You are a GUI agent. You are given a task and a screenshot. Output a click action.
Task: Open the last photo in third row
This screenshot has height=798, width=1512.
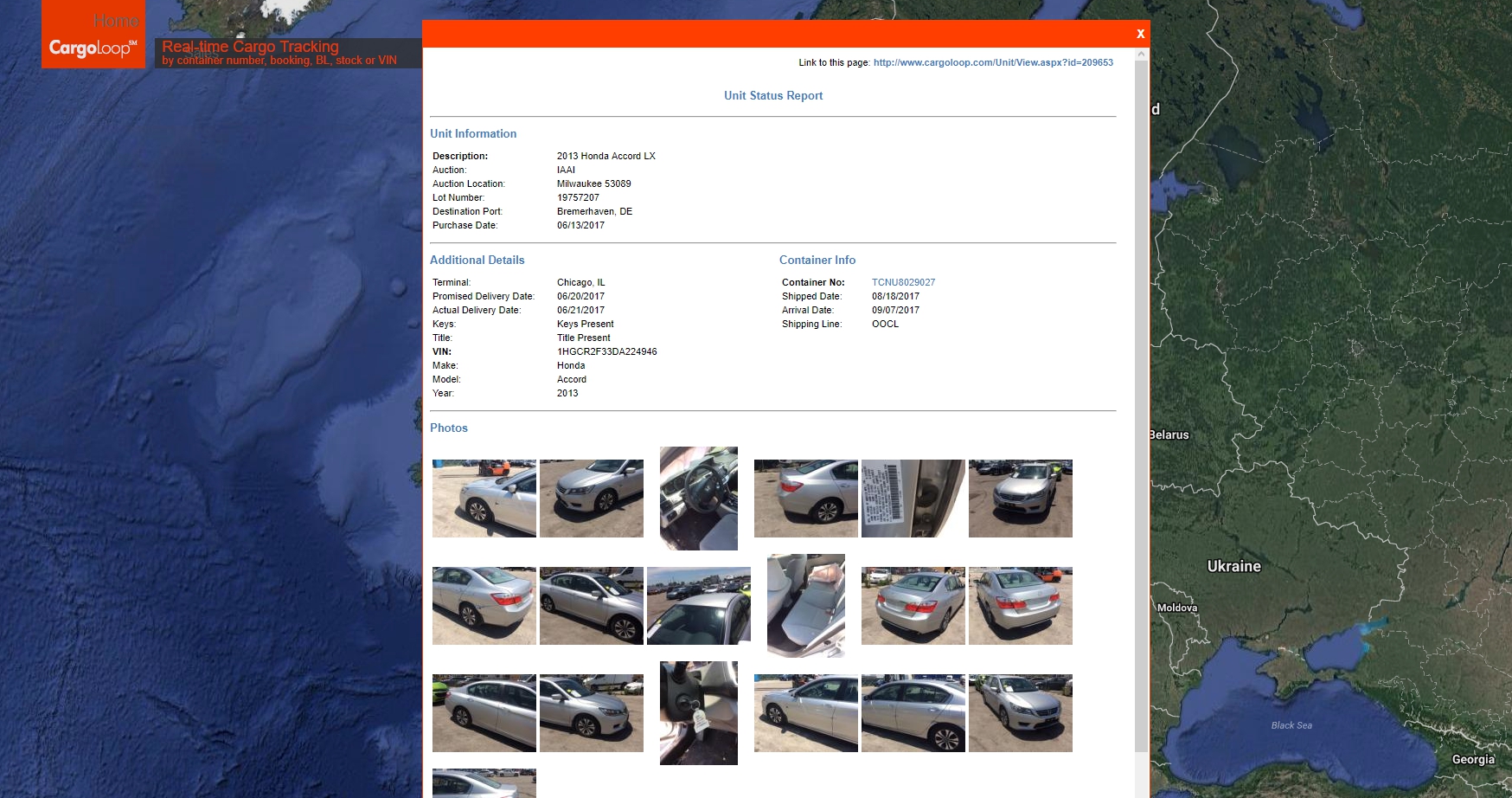tap(1021, 713)
